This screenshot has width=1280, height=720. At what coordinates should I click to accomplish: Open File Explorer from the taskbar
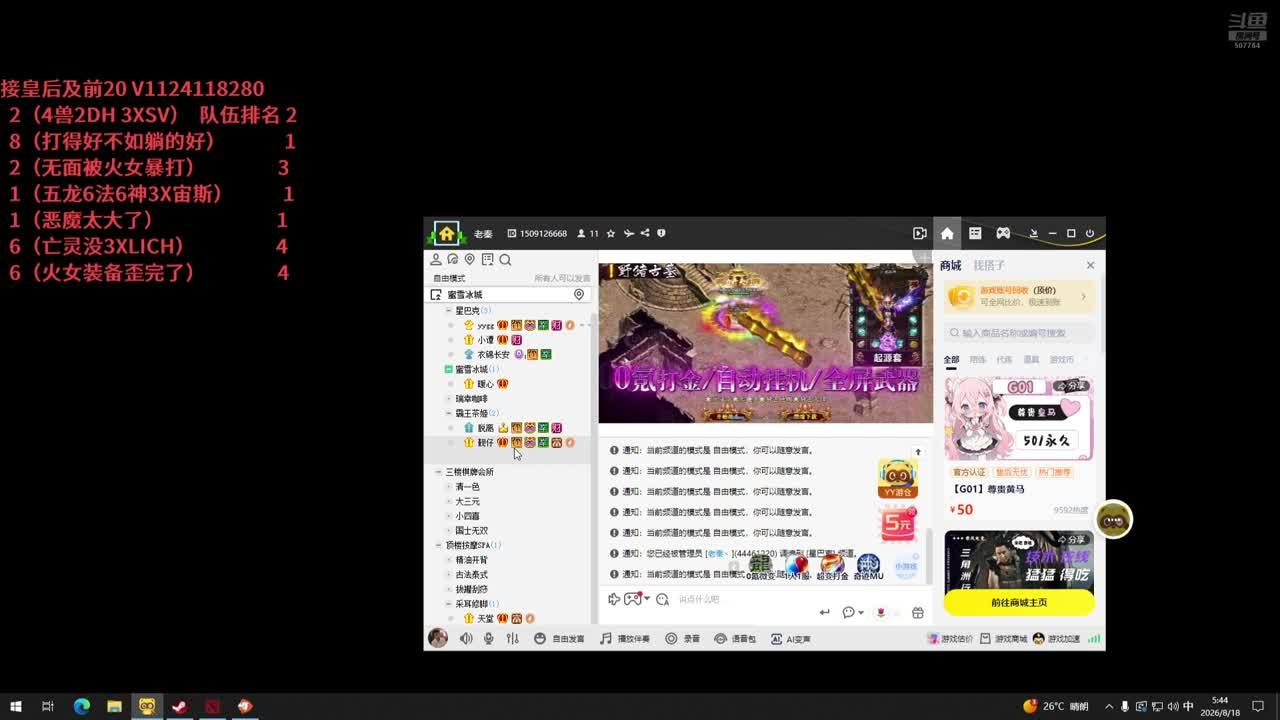(x=114, y=706)
